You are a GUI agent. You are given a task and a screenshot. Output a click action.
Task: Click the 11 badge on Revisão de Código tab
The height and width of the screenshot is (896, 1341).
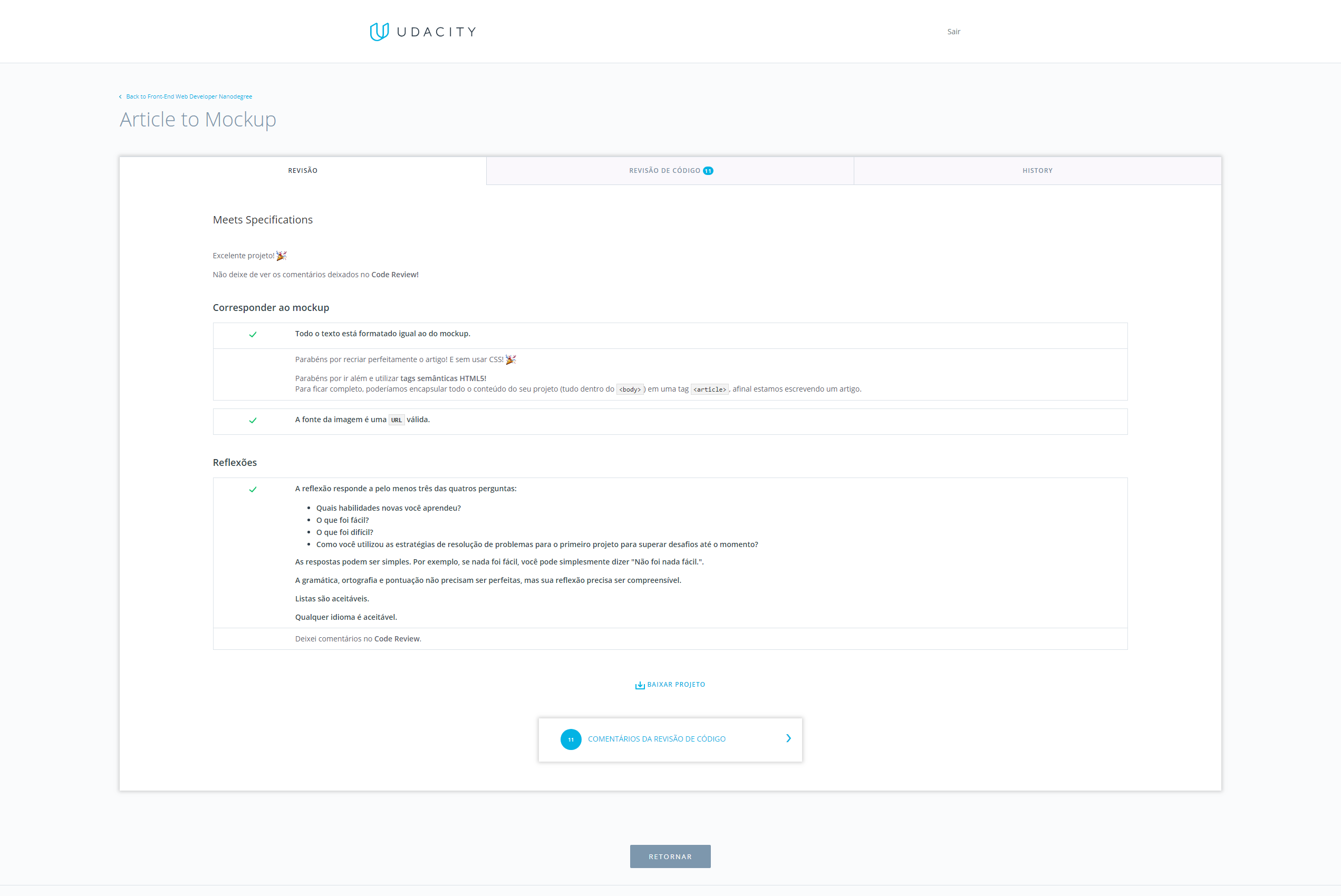[708, 171]
